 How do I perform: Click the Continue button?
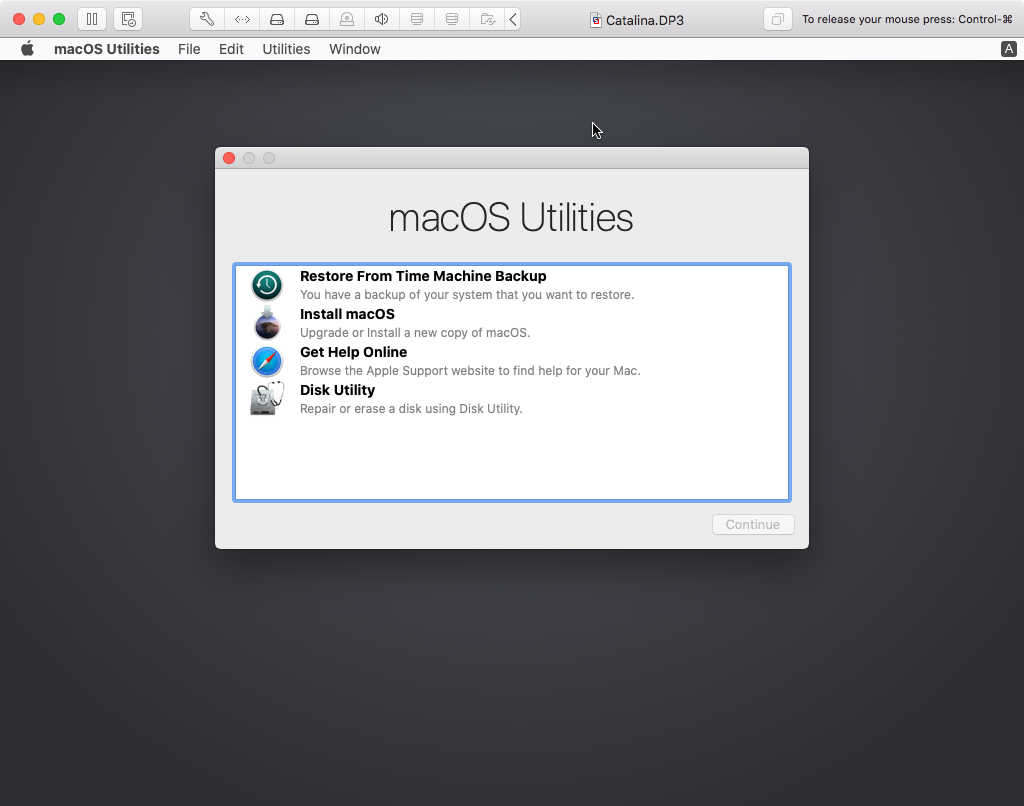tap(753, 524)
